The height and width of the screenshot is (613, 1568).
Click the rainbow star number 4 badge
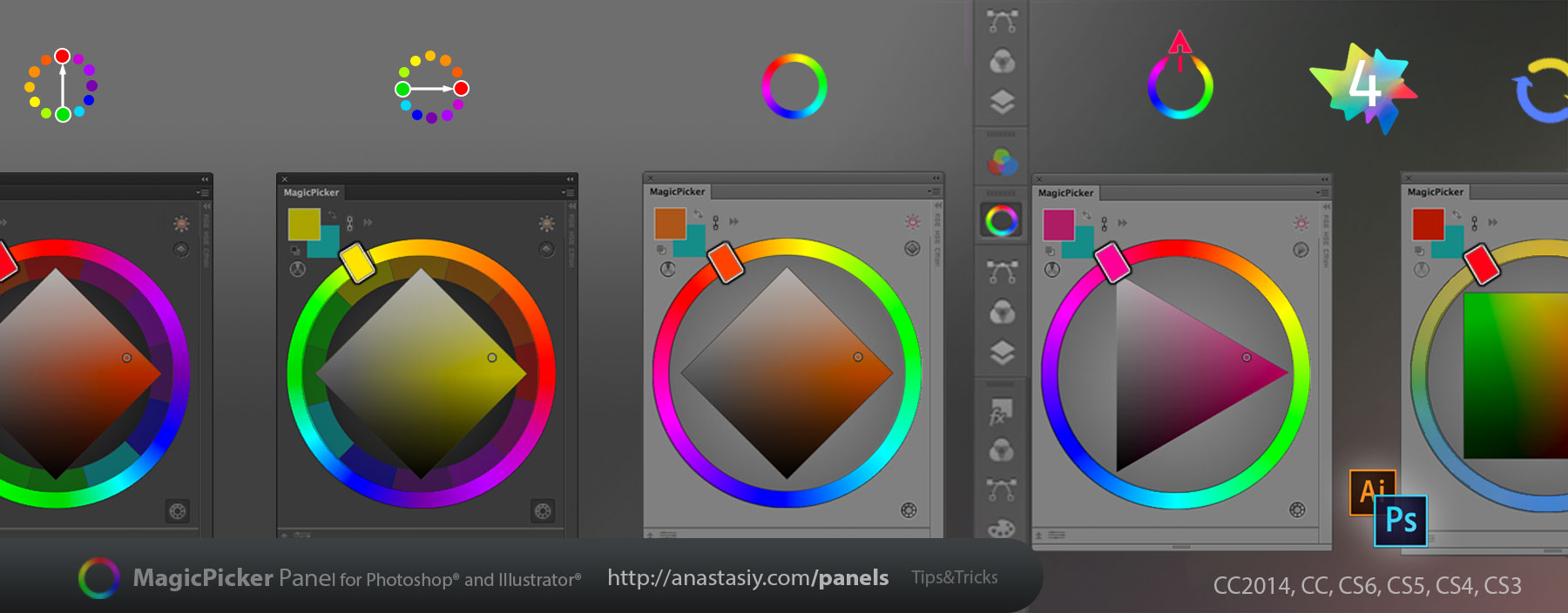tap(1363, 87)
